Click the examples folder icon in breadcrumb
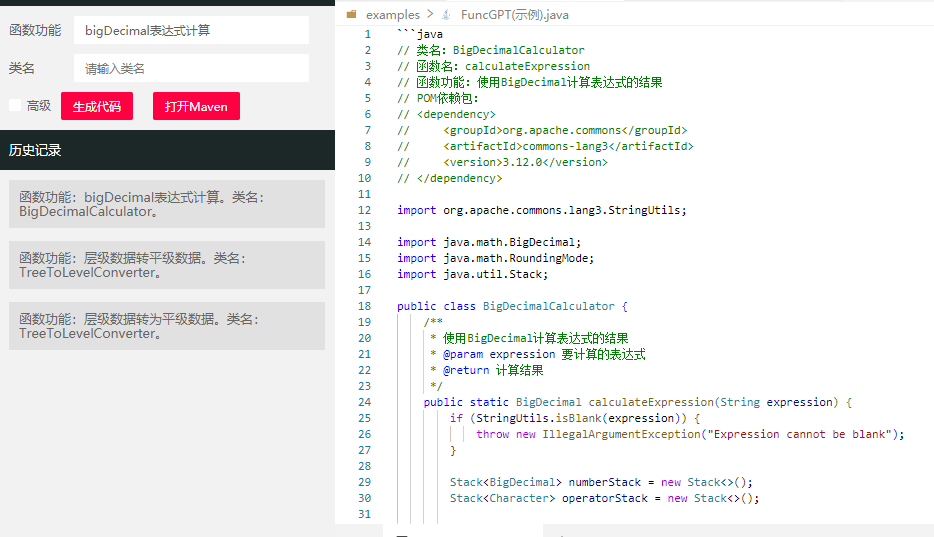934x537 pixels. click(x=351, y=14)
